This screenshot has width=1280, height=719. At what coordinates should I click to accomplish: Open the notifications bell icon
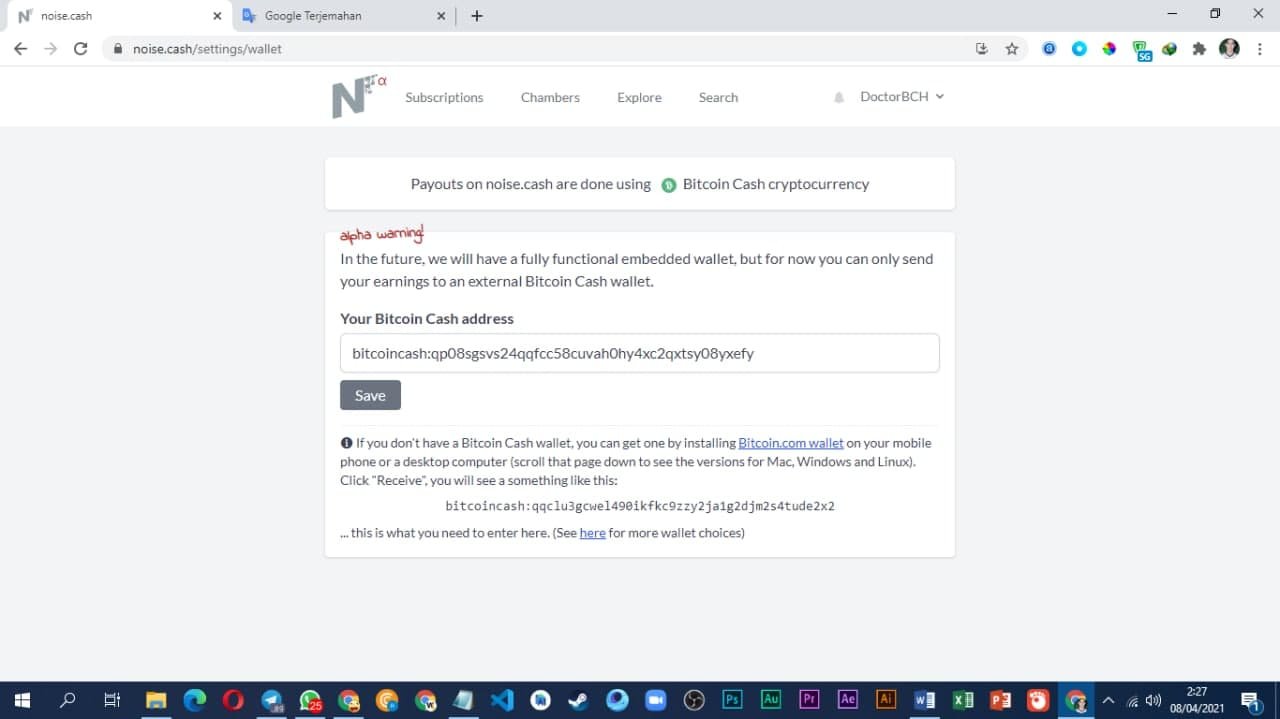pyautogui.click(x=839, y=97)
